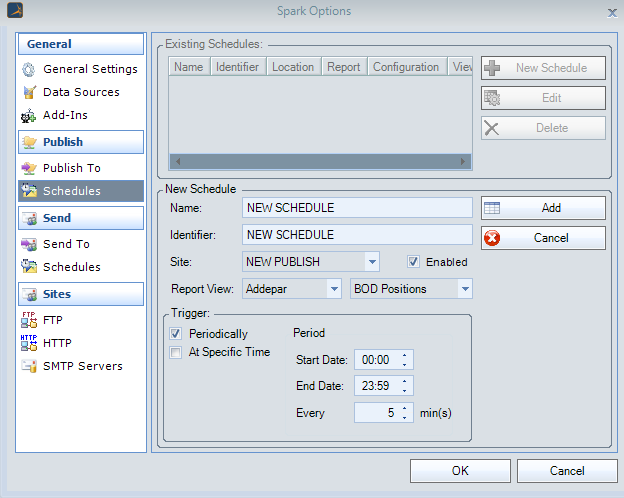
Task: Toggle the Periodically trigger checkbox
Action: pos(176,333)
